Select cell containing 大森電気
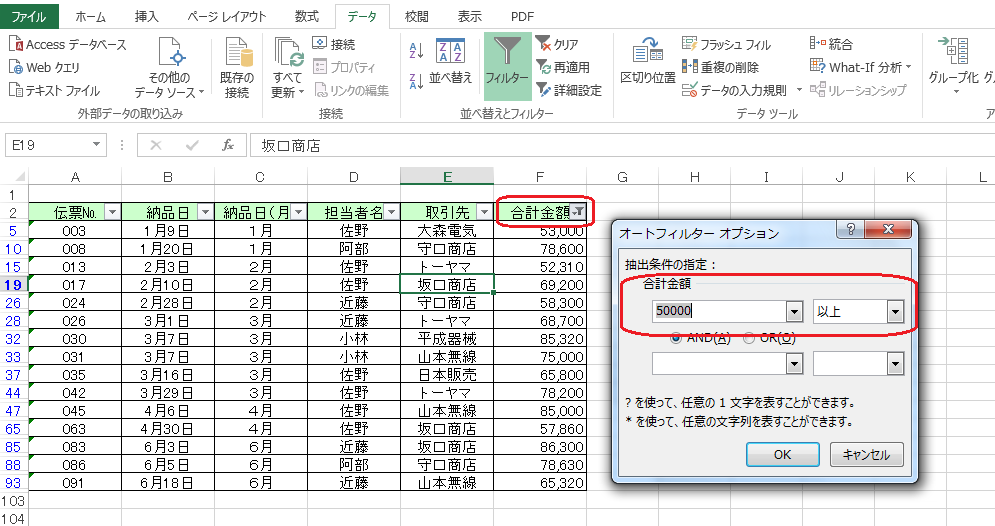 [x=447, y=230]
